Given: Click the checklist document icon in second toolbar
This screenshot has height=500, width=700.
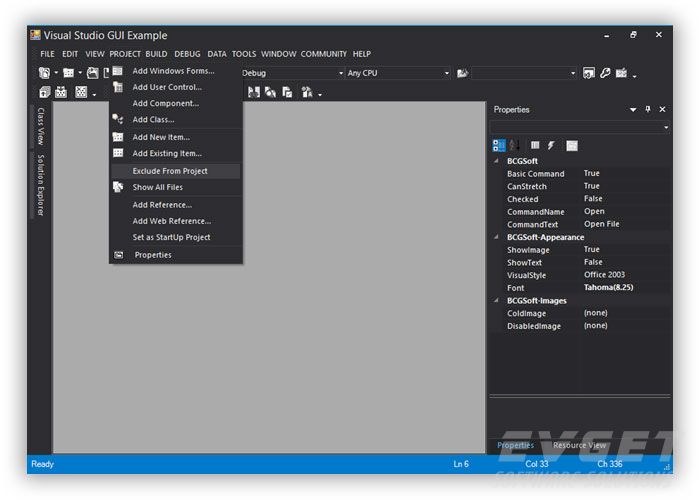Looking at the screenshot, I should pos(287,92).
